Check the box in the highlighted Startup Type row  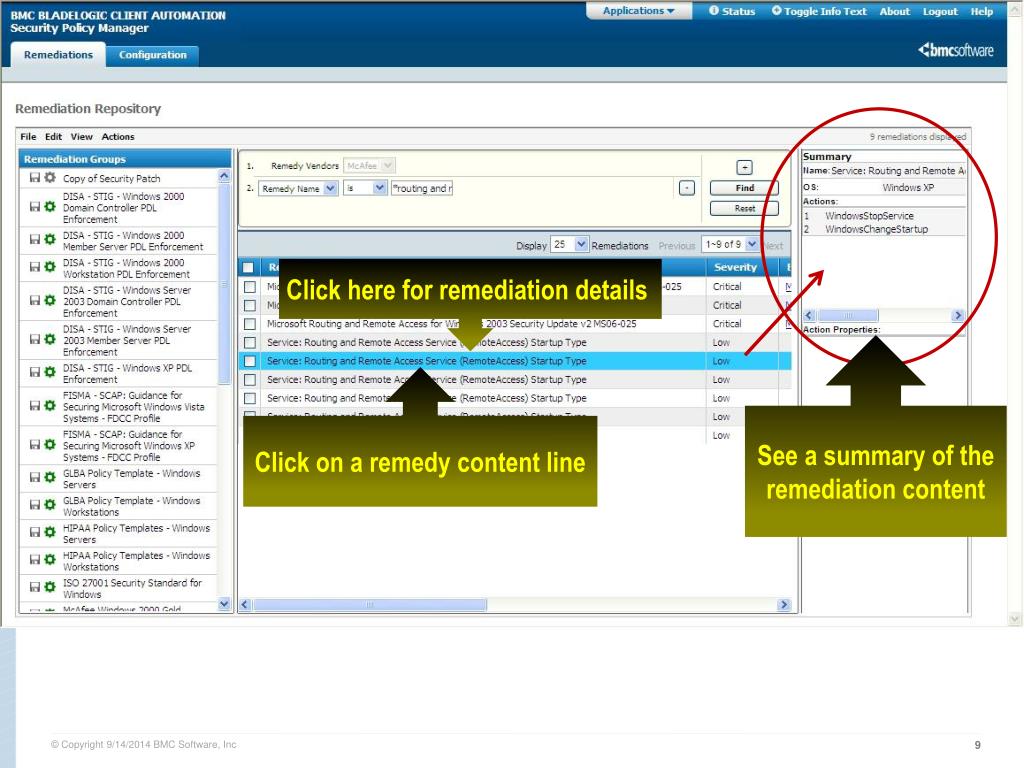(x=249, y=361)
